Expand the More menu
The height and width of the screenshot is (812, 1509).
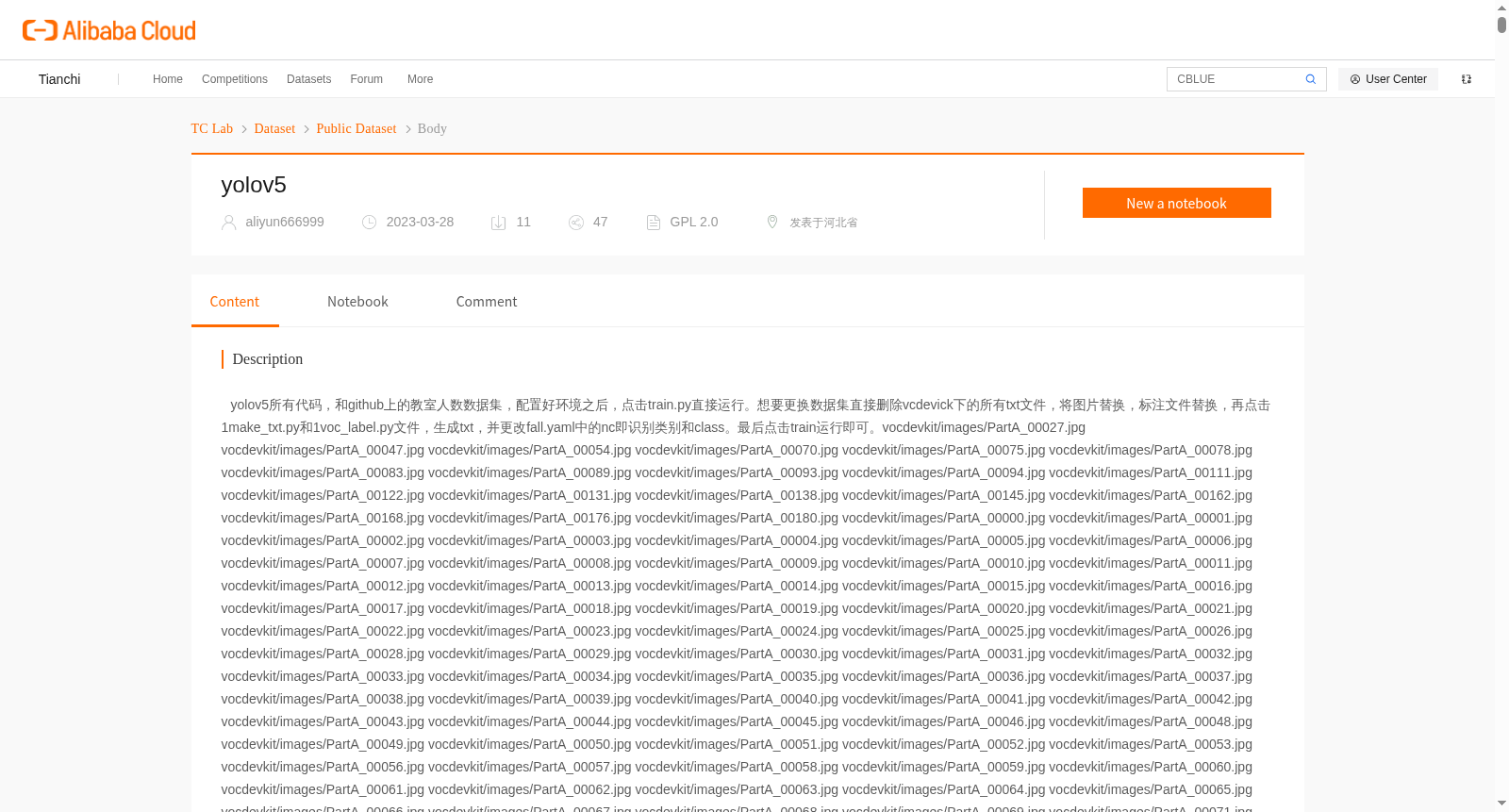(421, 79)
